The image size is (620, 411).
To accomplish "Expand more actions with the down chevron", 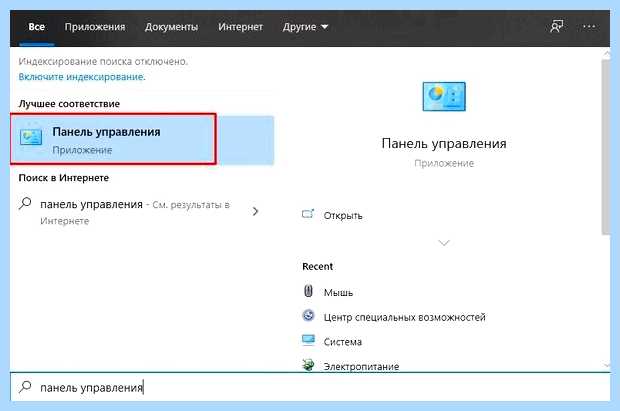I will (444, 243).
